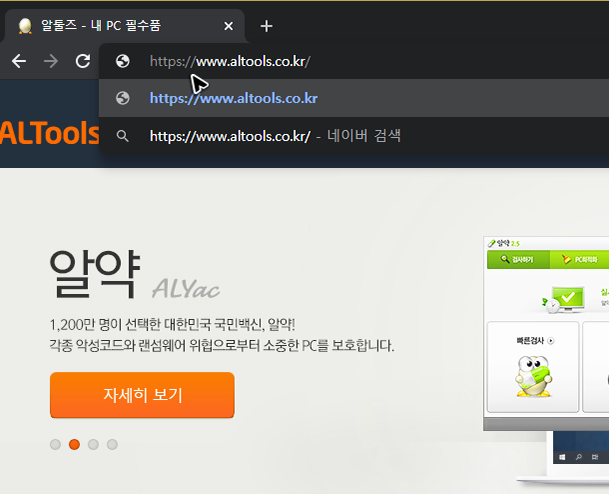Click the 검사하기 tab in the ALYac image
The width and height of the screenshot is (609, 494).
click(518, 259)
